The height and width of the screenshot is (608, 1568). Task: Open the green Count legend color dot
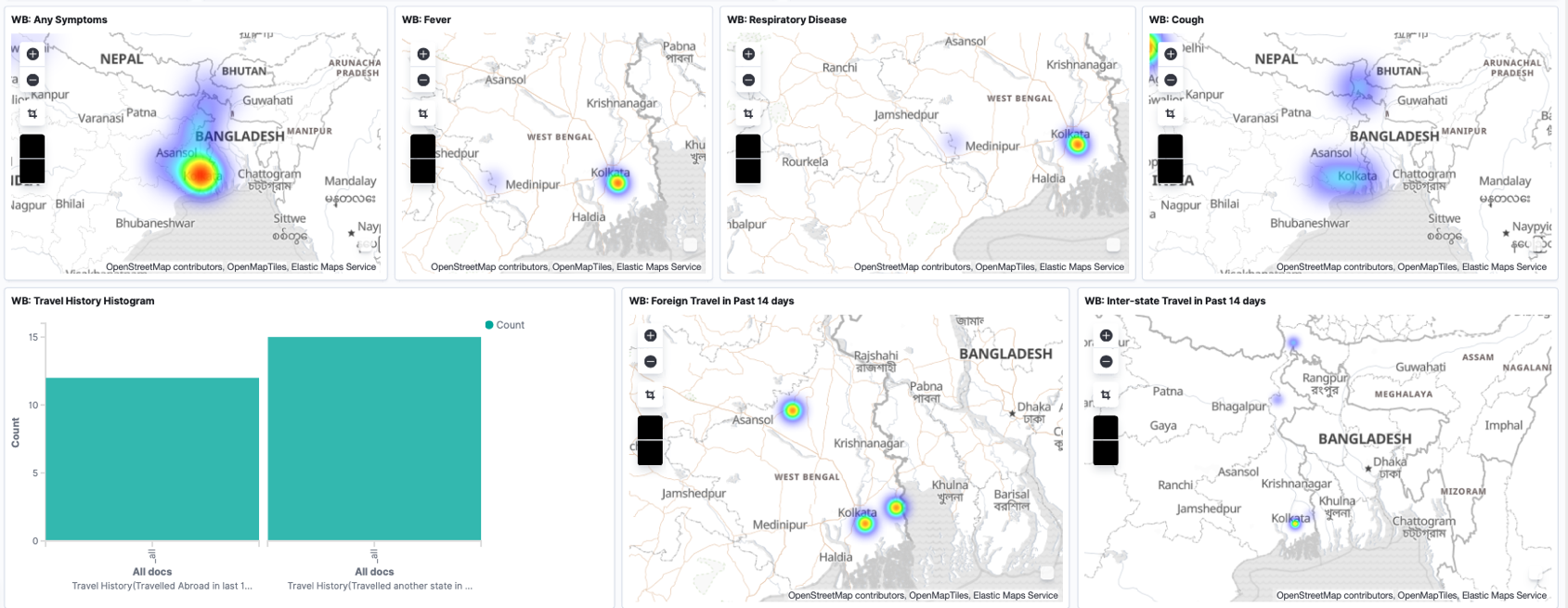(489, 325)
